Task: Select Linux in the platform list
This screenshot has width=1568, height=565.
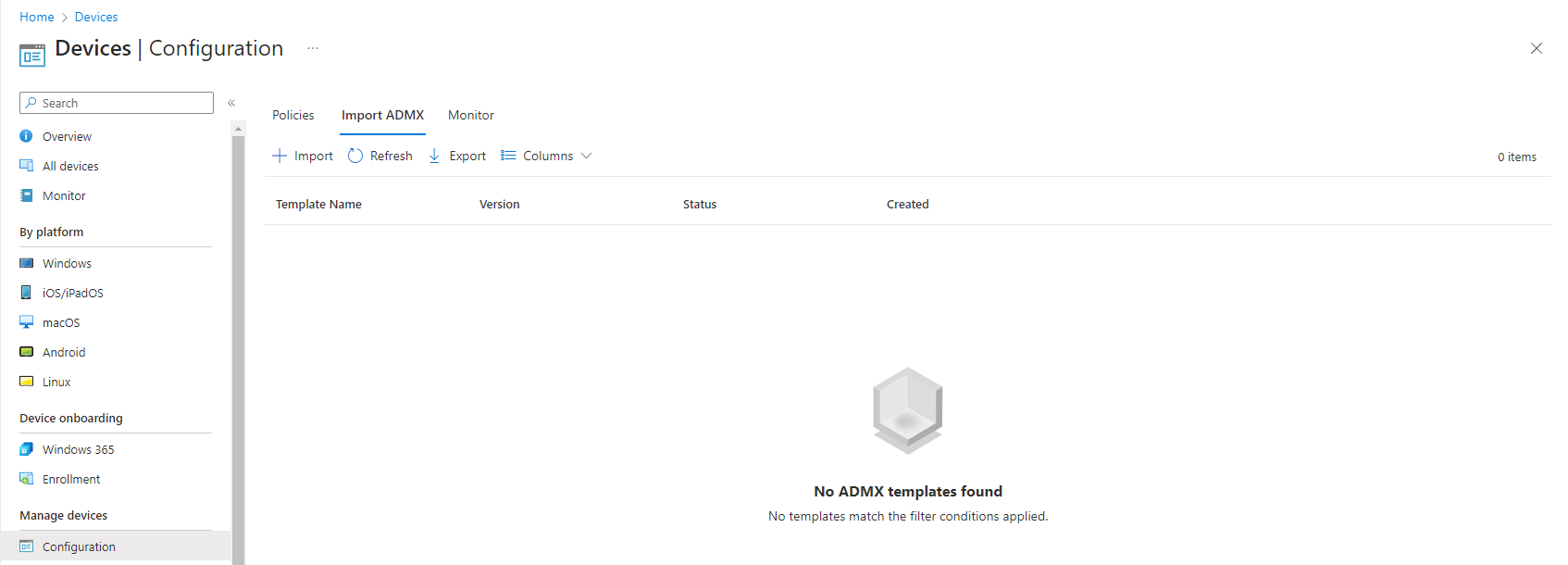Action: click(x=56, y=382)
